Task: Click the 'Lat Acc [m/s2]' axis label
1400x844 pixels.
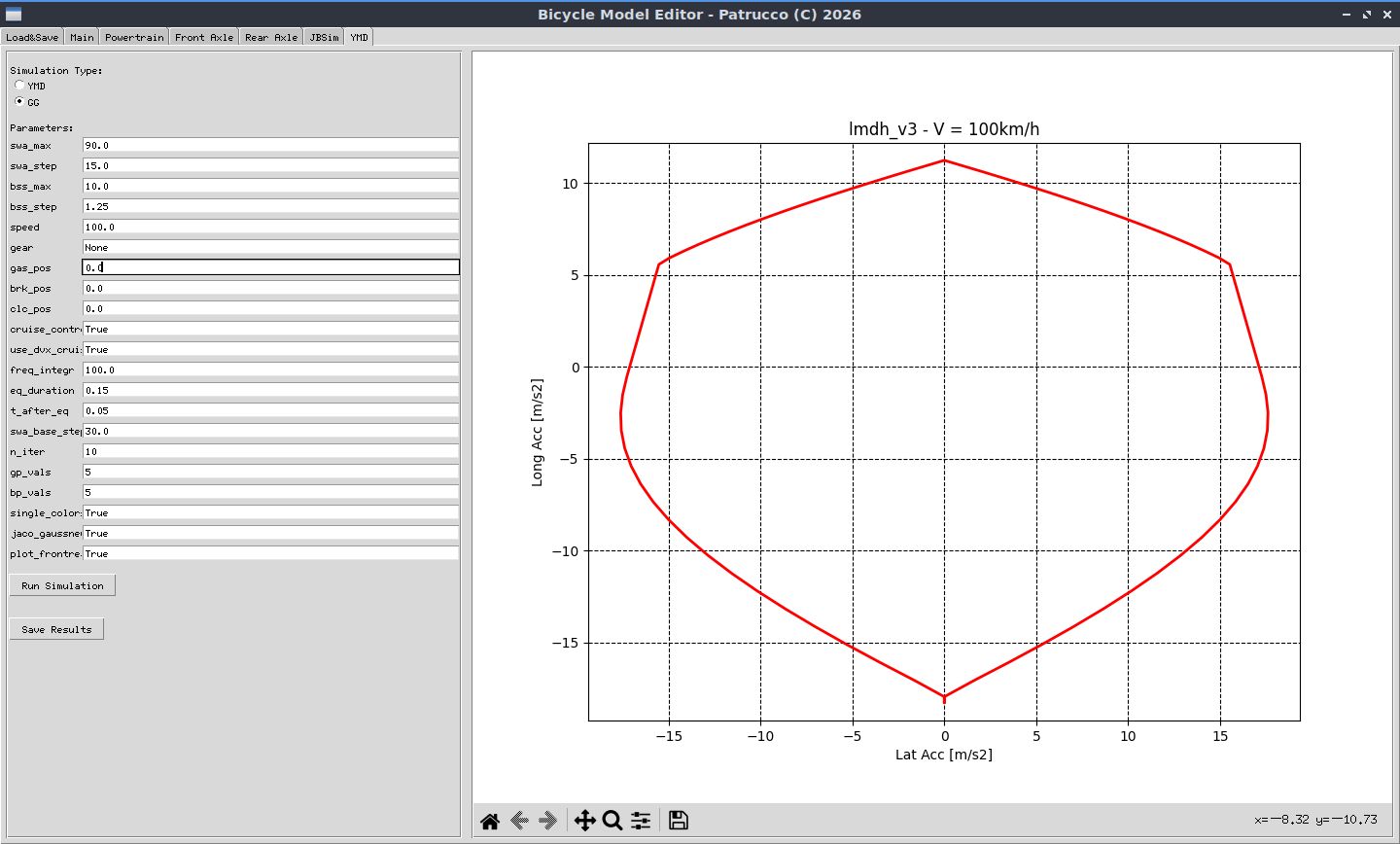Action: (944, 755)
